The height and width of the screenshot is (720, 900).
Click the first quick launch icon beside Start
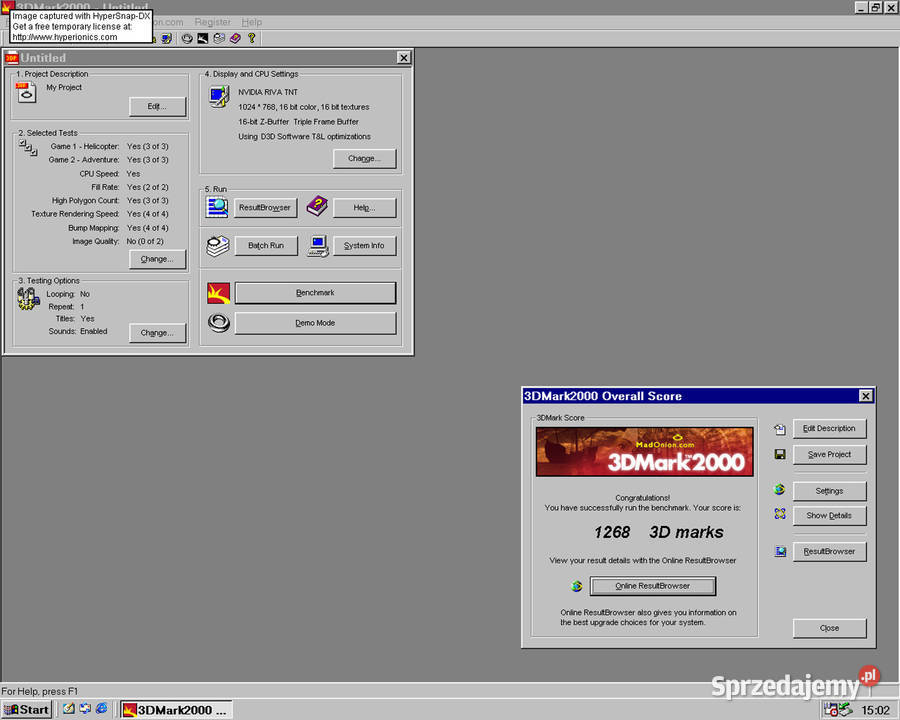tap(68, 709)
